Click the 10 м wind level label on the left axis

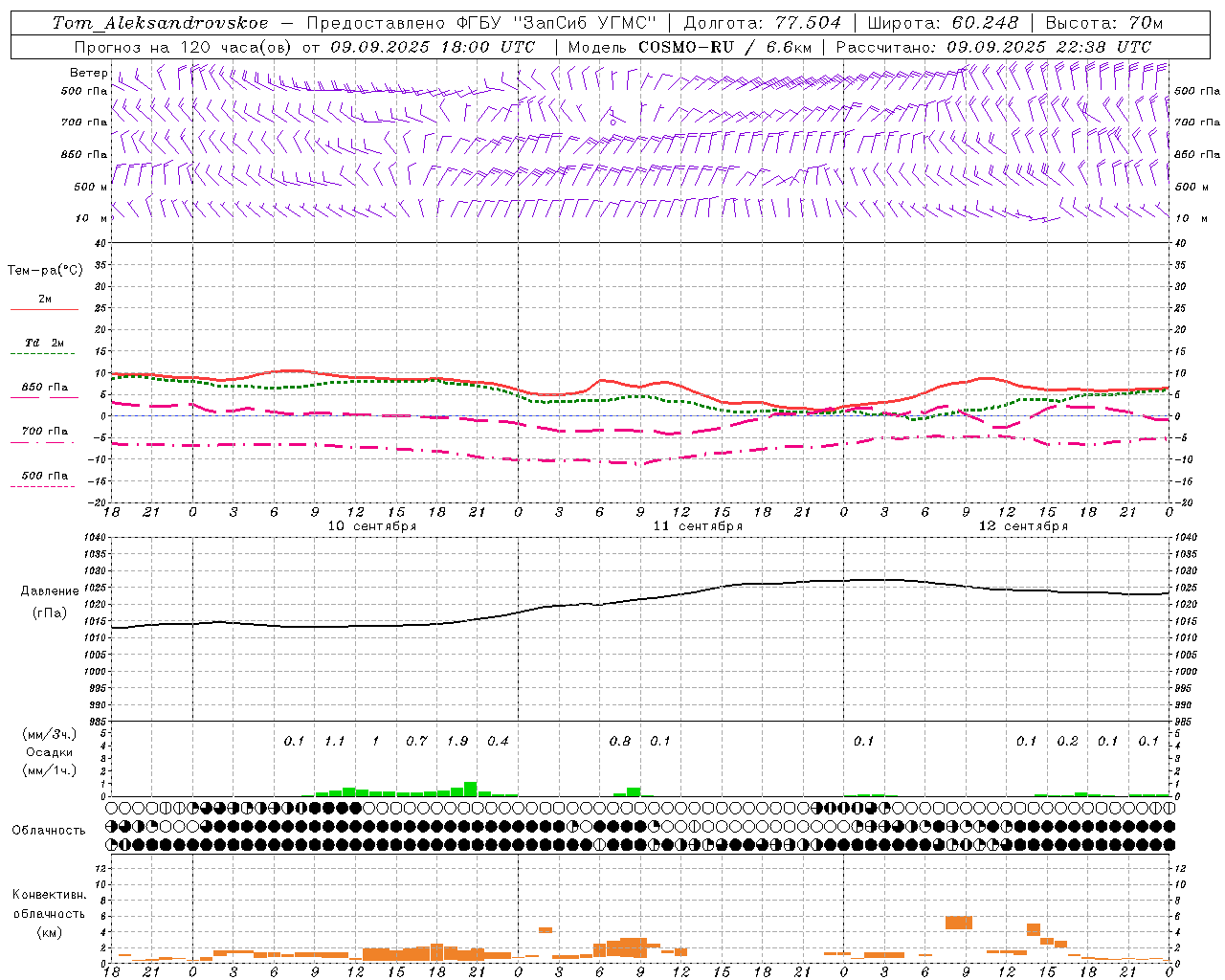tap(92, 218)
